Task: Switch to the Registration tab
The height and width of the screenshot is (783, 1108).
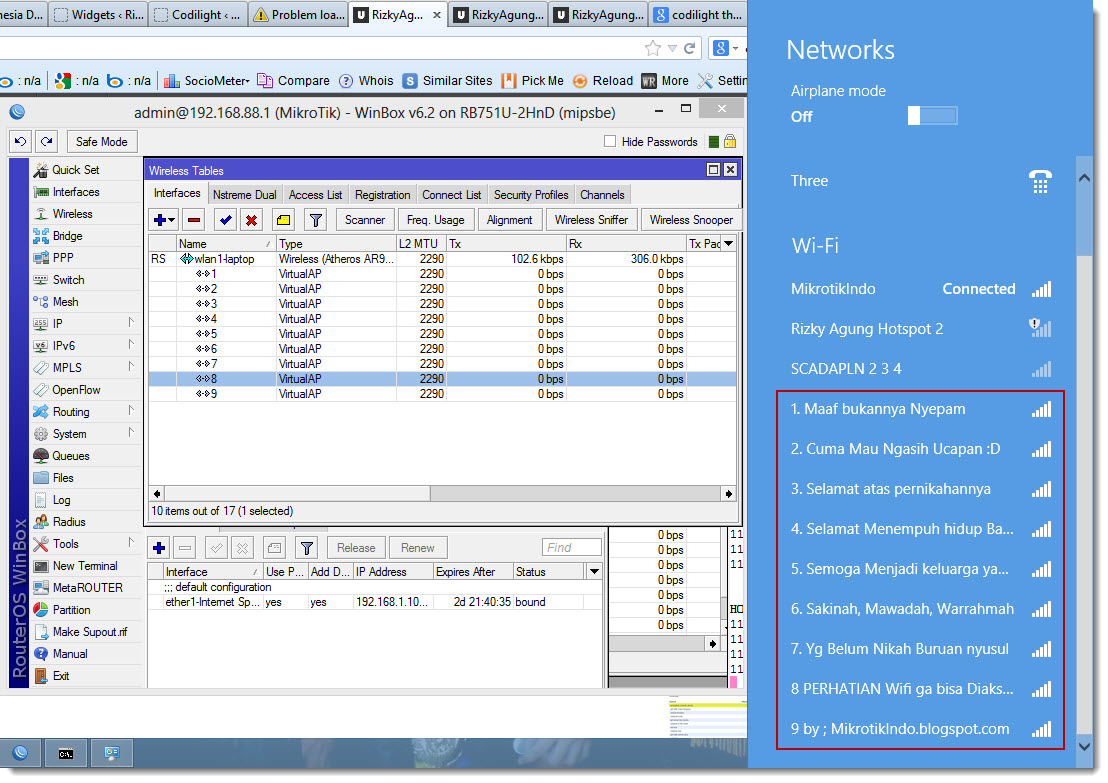Action: [381, 194]
